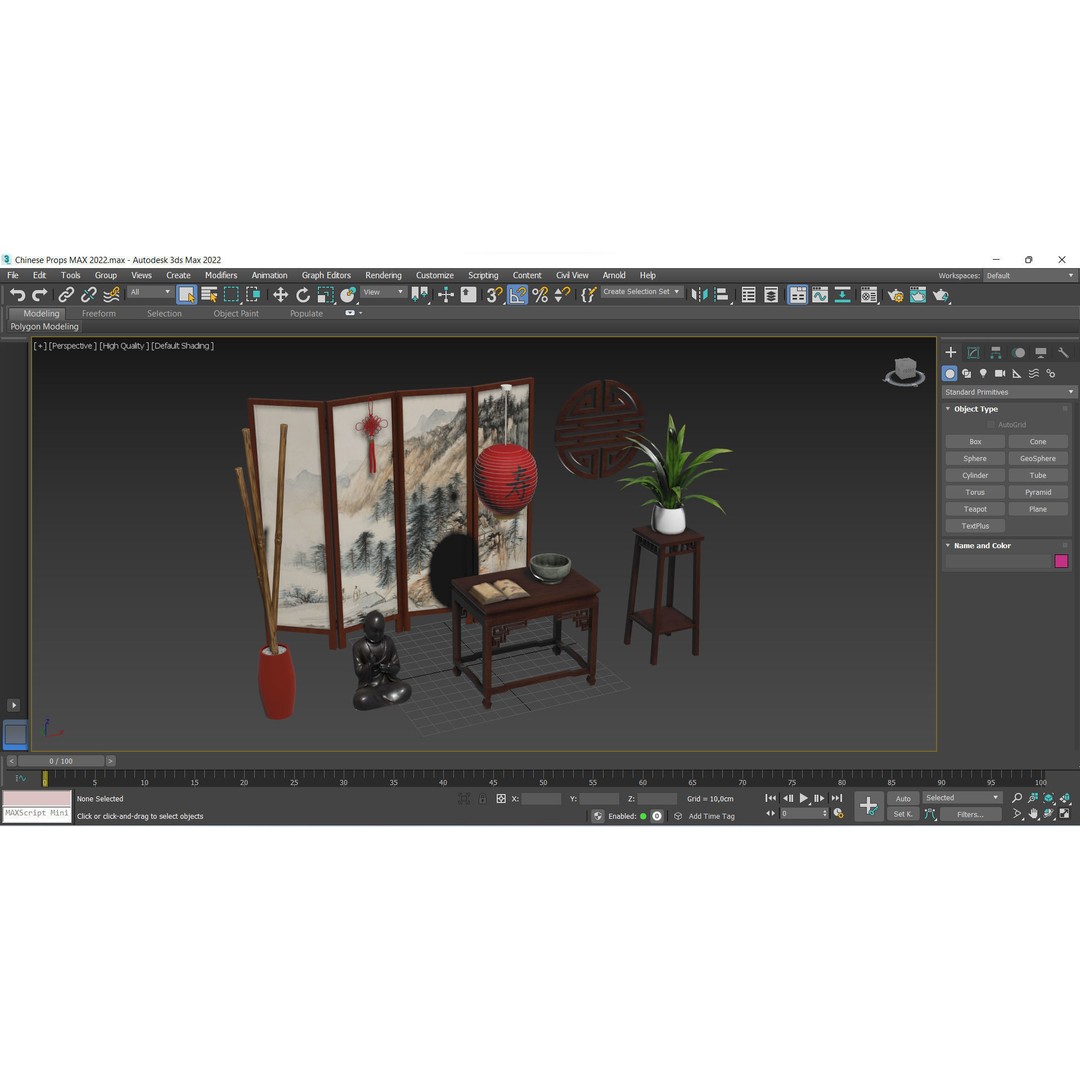Viewport: 1080px width, 1080px height.
Task: Open the Standard Primitives dropdown
Action: tap(1008, 392)
